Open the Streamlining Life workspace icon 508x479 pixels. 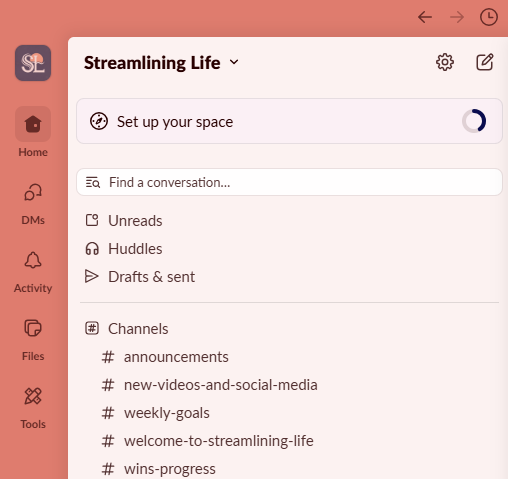[x=33, y=63]
